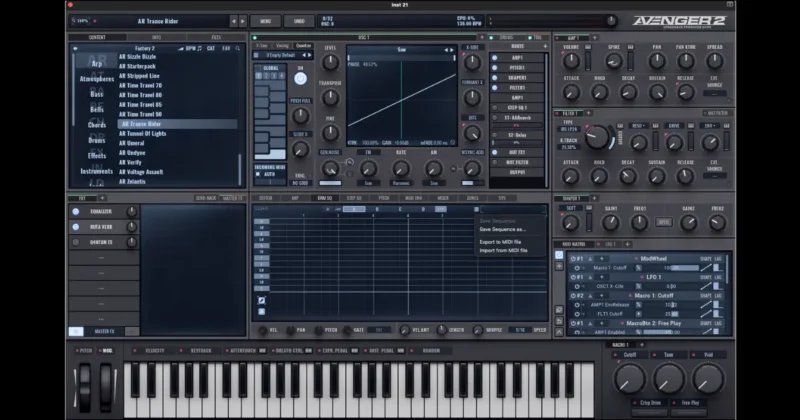Select preset AR Stripped Line

139,76
